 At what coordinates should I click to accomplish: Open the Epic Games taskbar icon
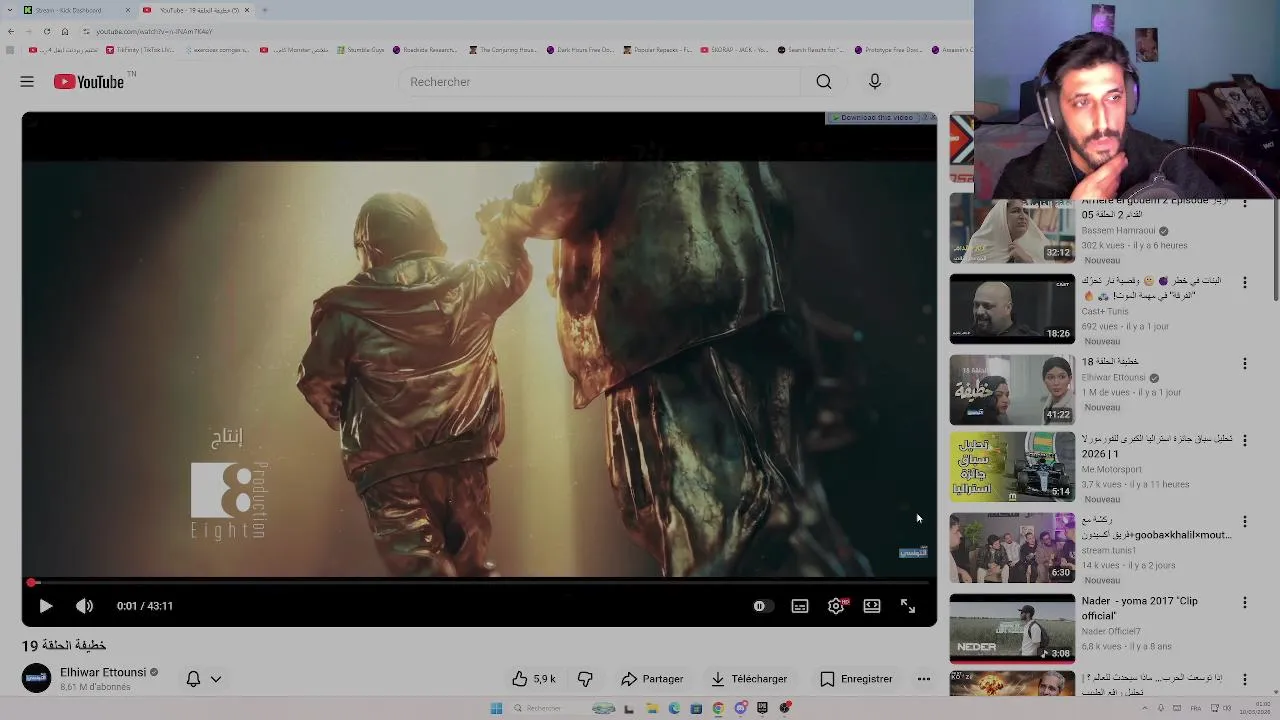(762, 708)
